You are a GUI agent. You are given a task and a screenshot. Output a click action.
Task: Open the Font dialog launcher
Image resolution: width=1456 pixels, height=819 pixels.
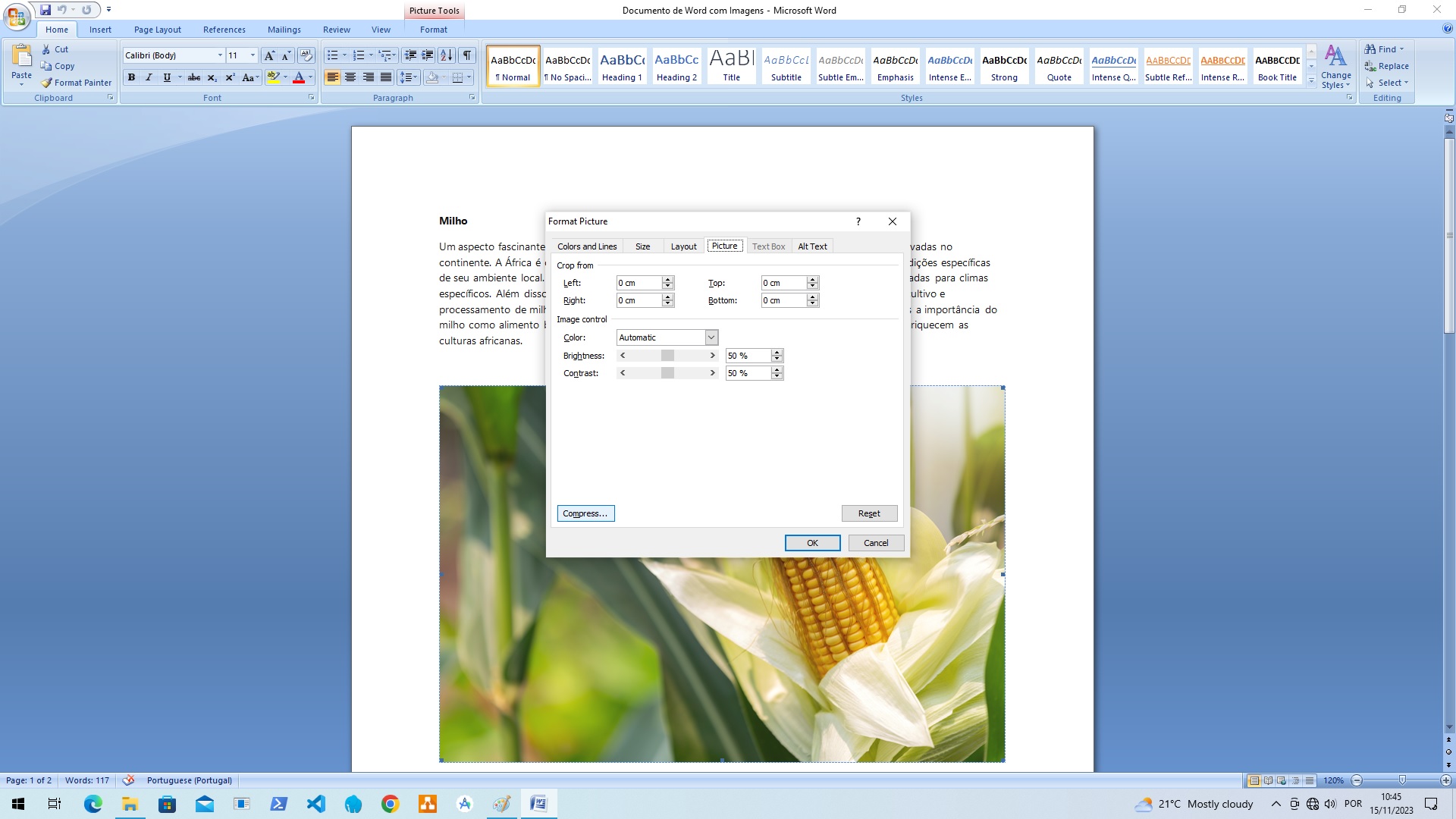[311, 98]
